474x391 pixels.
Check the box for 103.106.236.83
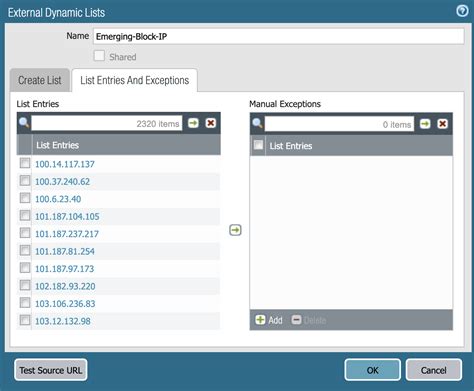tap(25, 303)
